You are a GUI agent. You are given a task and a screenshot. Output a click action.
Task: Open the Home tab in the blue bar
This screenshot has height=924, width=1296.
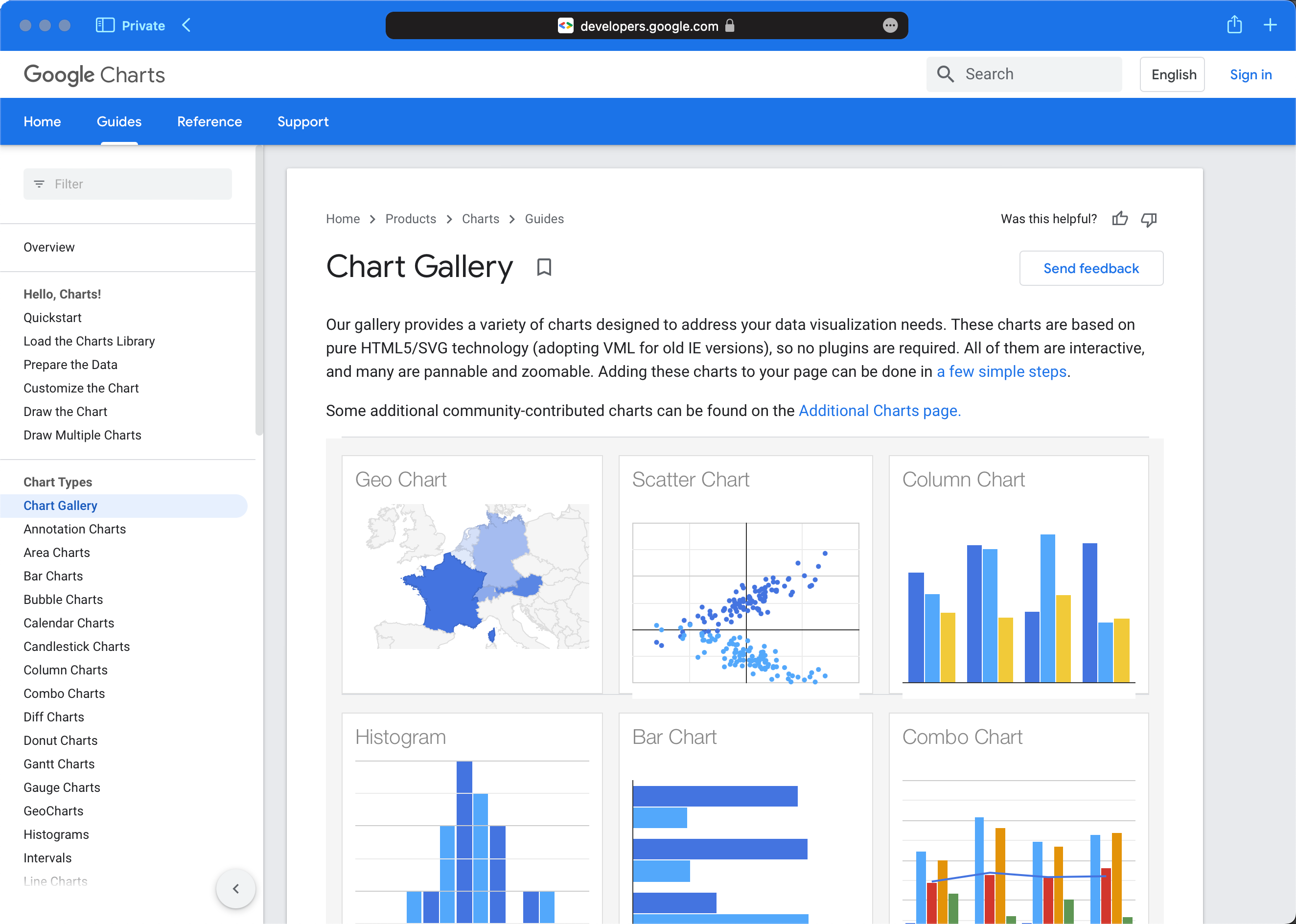click(42, 121)
